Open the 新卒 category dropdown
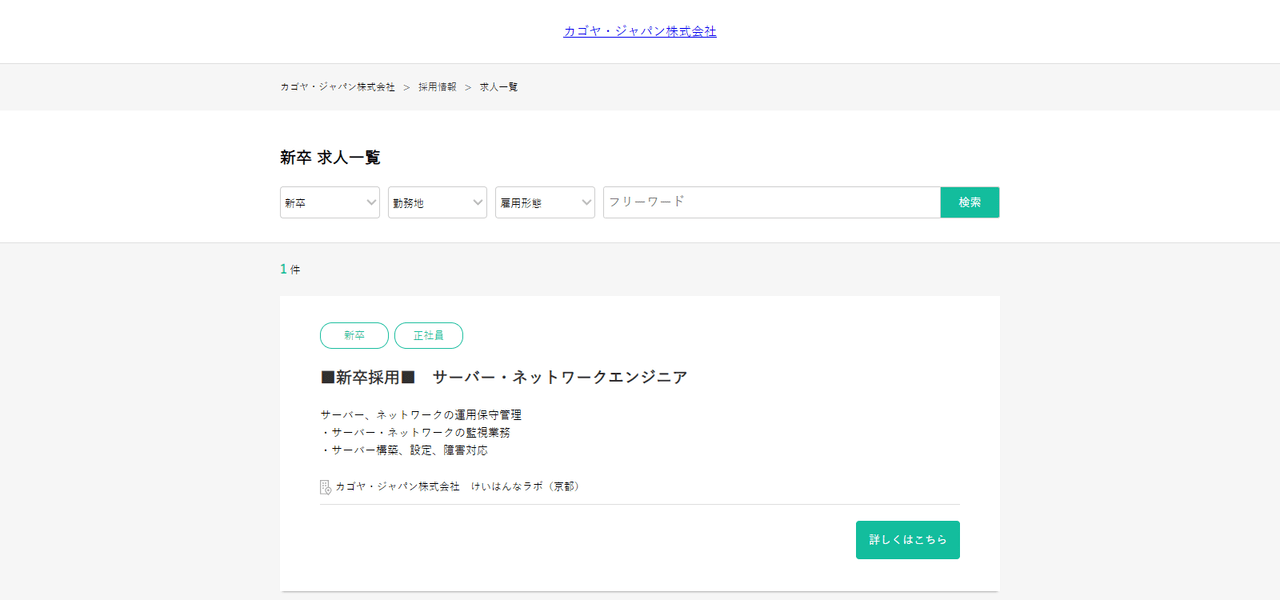The height and width of the screenshot is (600, 1280). tap(329, 202)
